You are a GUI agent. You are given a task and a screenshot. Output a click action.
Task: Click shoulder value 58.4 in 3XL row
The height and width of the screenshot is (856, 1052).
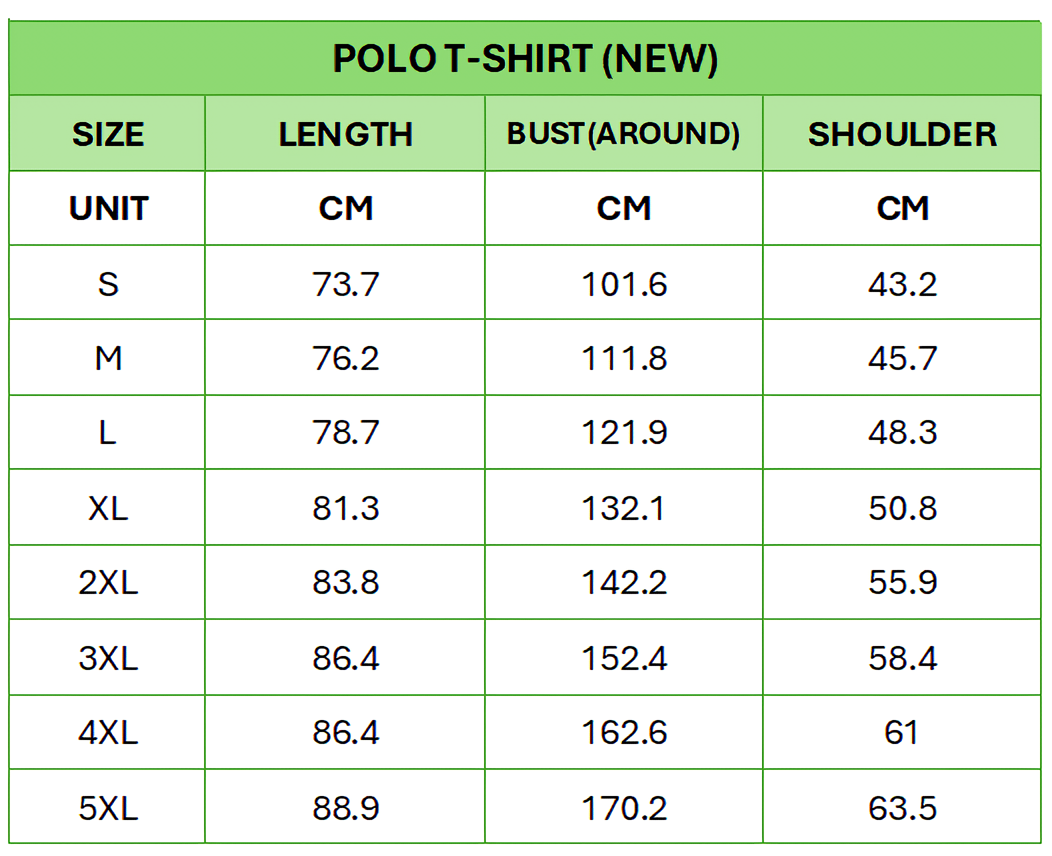902,658
